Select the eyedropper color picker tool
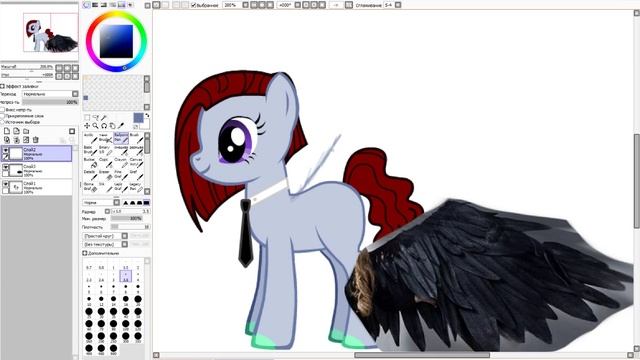This screenshot has height=360, width=640. (x=120, y=126)
